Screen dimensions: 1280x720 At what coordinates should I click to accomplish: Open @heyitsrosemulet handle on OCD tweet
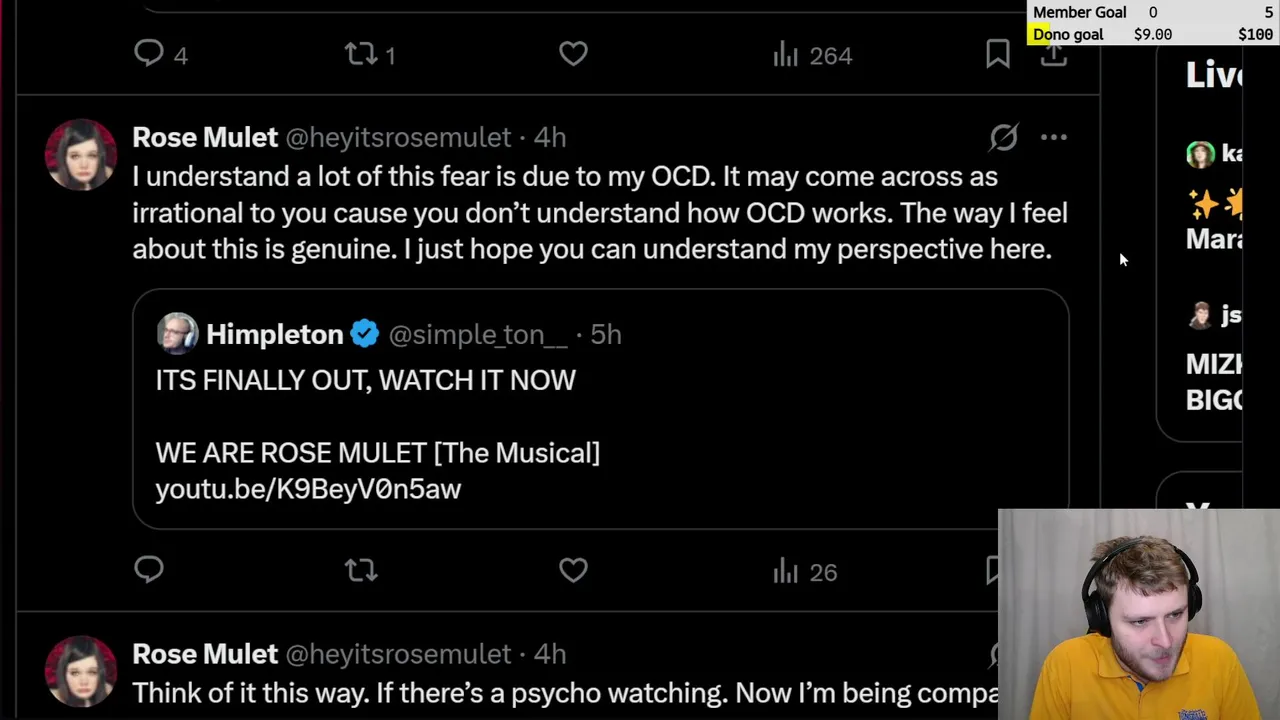[x=398, y=137]
